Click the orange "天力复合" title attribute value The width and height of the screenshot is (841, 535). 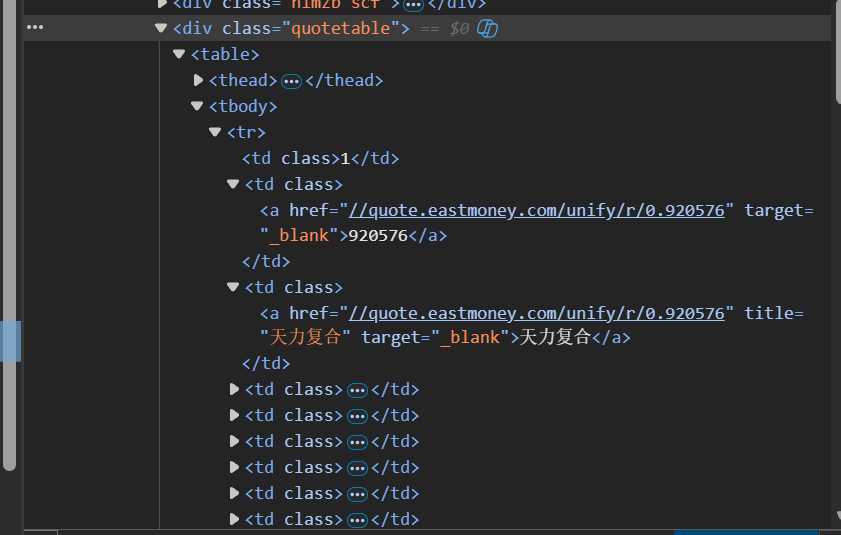click(x=305, y=338)
